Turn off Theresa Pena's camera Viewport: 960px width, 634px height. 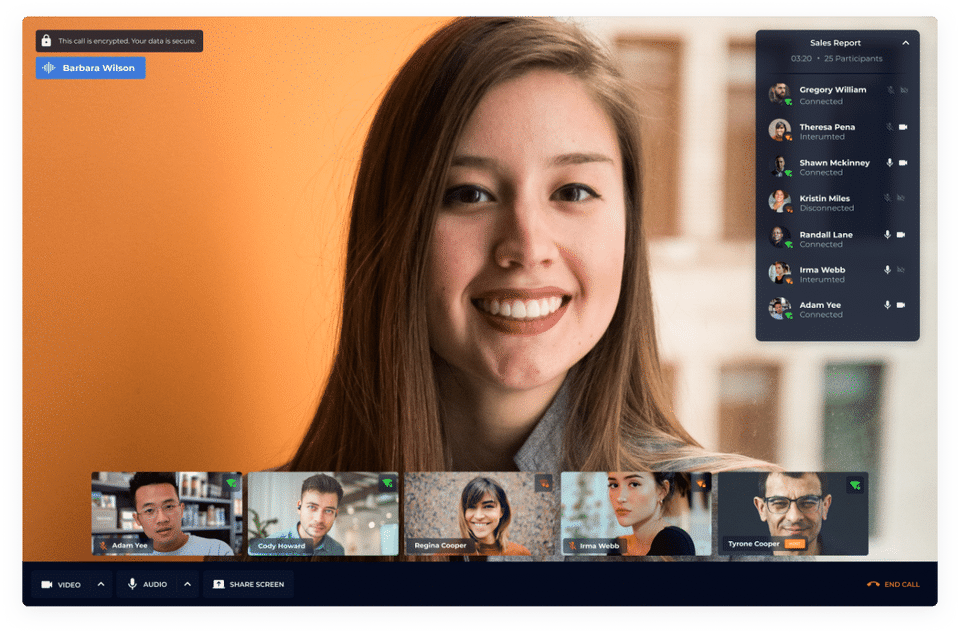click(x=903, y=127)
